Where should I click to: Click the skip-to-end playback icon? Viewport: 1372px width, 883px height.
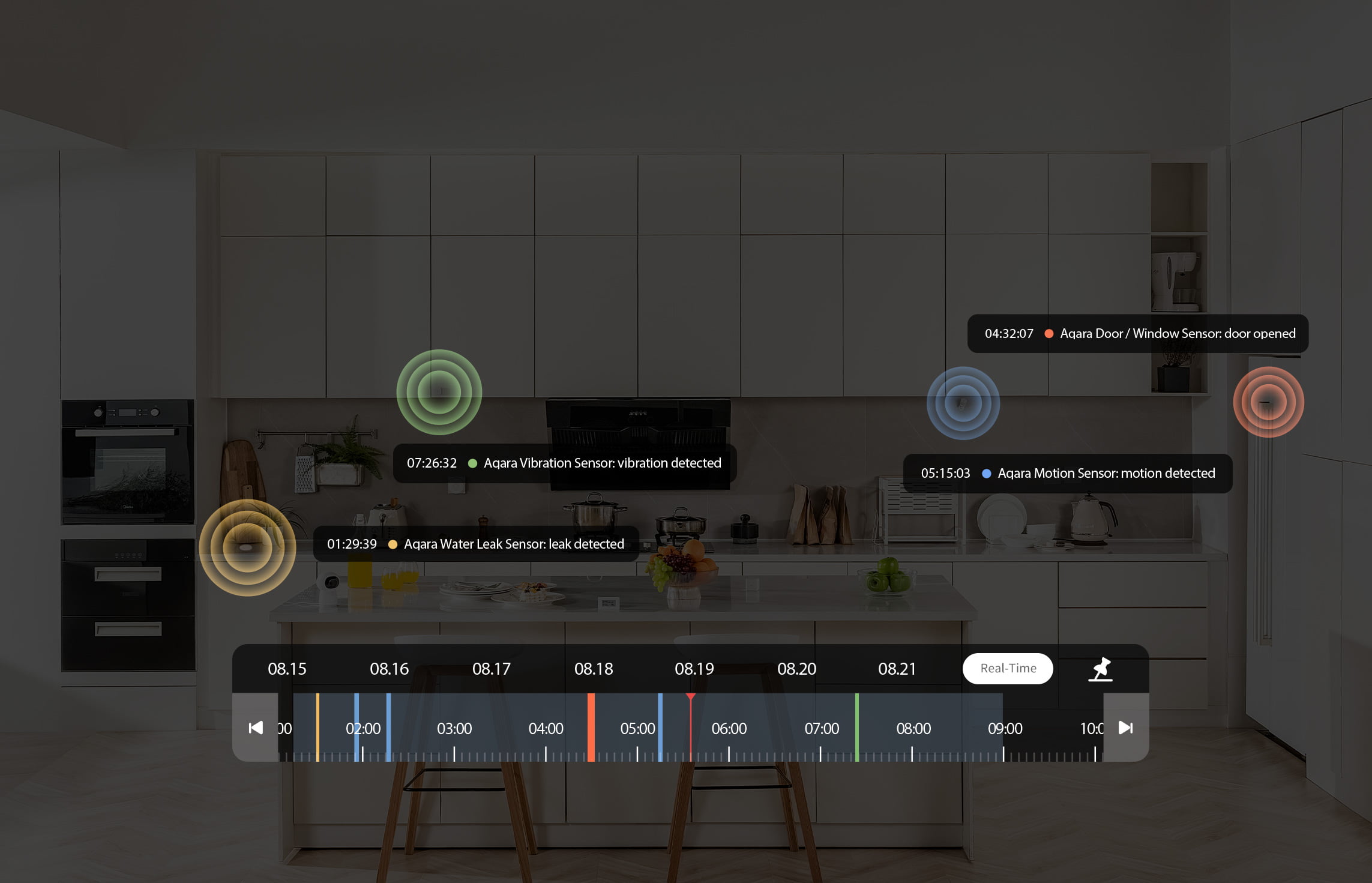tap(1128, 727)
